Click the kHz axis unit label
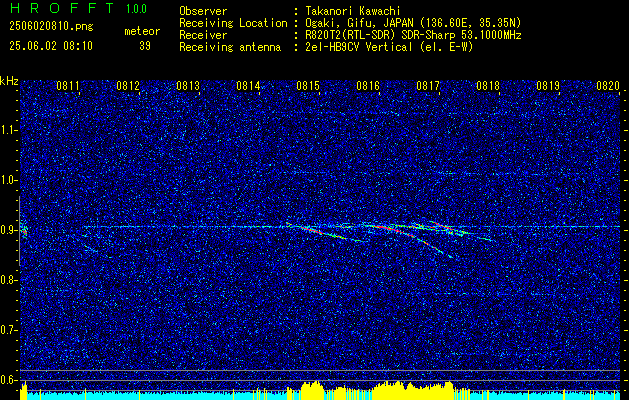Viewport: 629px width, 400px height. 9,81
